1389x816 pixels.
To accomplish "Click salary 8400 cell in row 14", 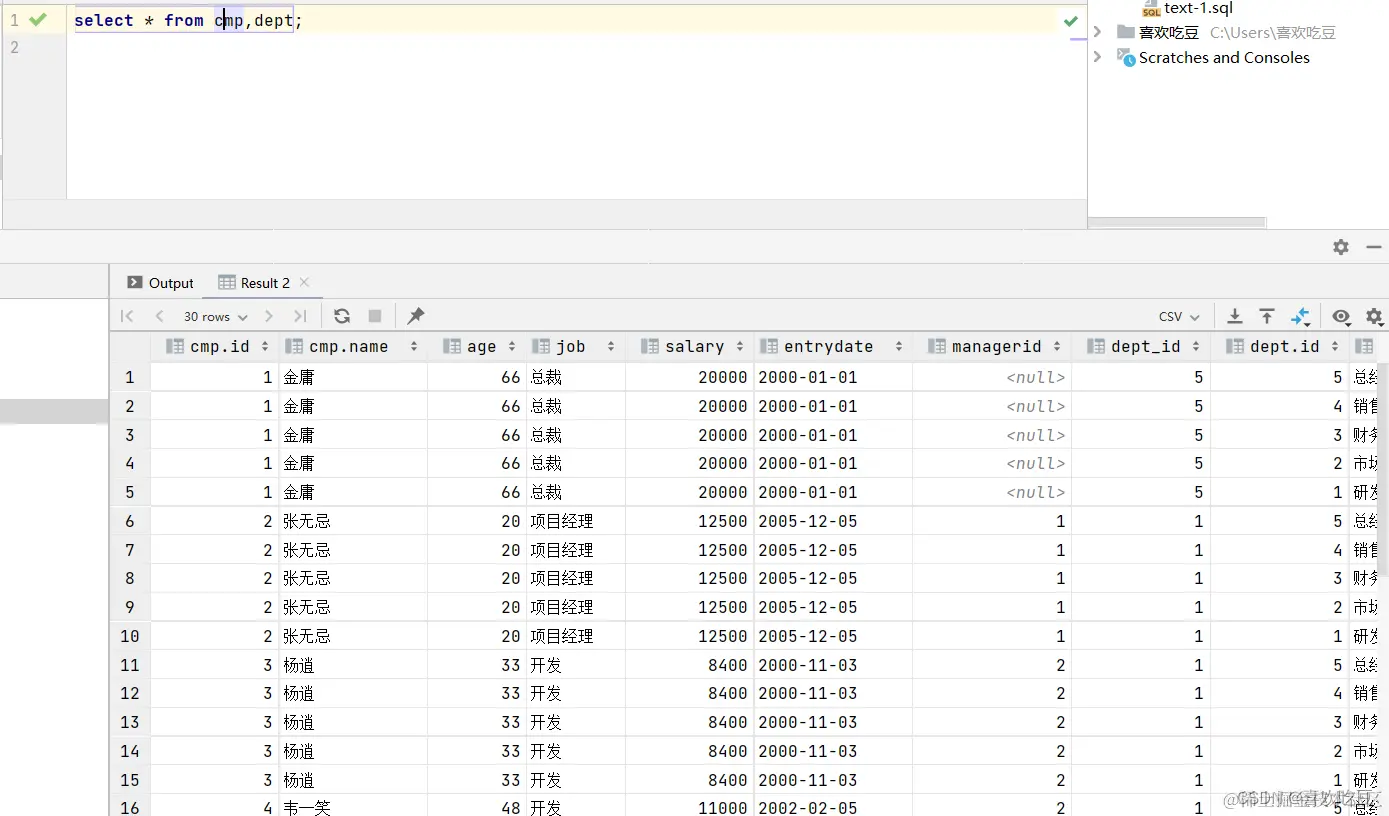I will point(690,751).
